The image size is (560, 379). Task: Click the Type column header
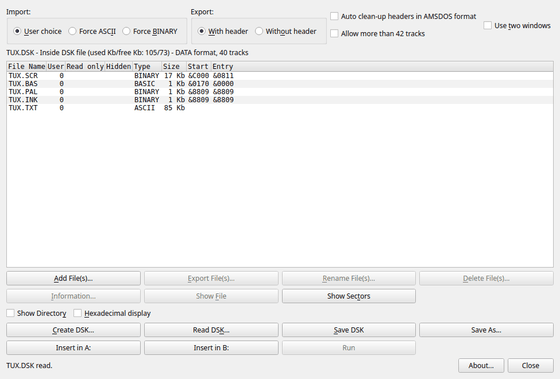coord(147,66)
